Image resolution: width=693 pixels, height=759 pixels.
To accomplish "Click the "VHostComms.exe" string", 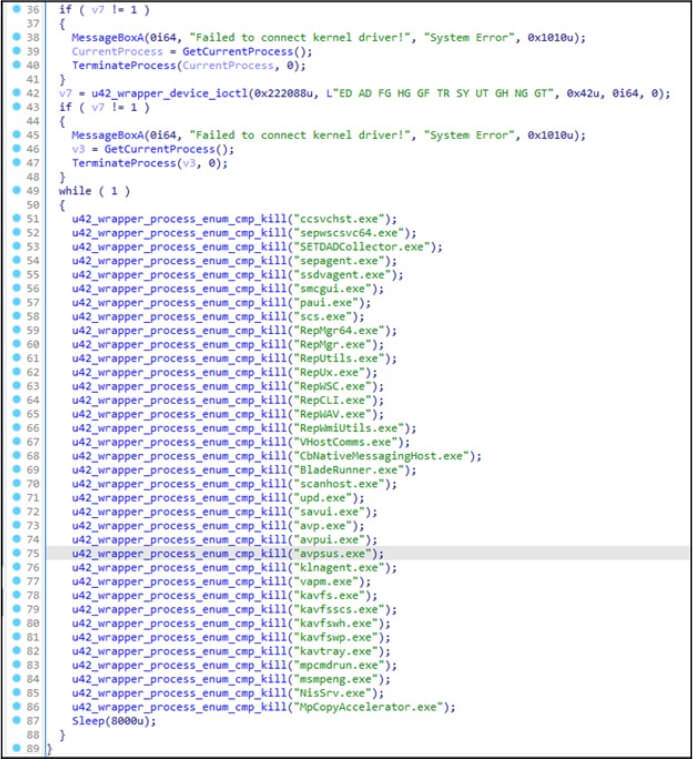I will tap(345, 442).
